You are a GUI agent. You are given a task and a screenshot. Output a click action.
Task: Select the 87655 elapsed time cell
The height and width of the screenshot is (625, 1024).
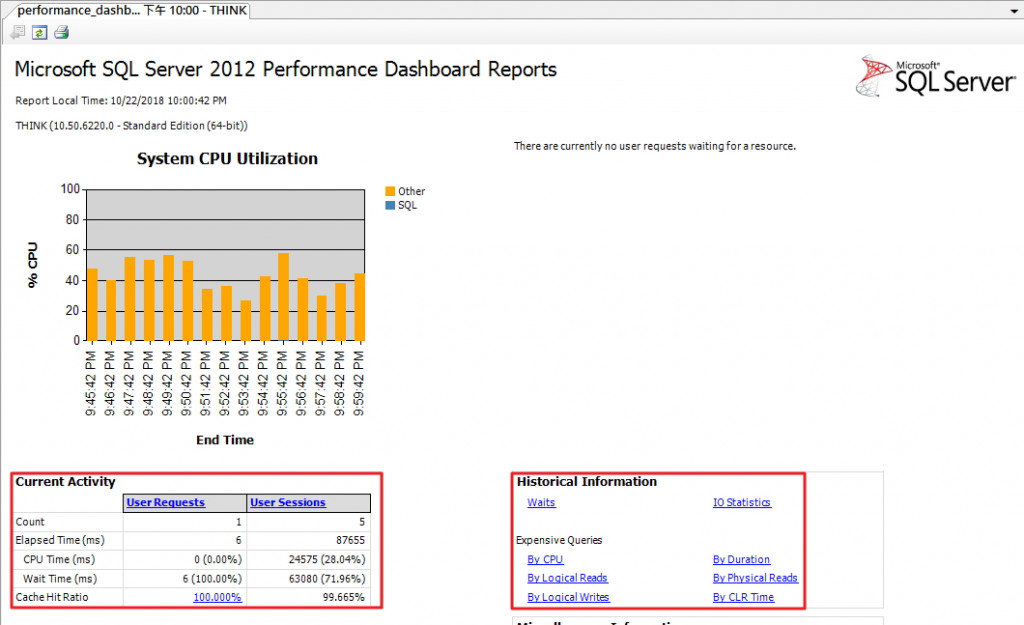coord(309,540)
